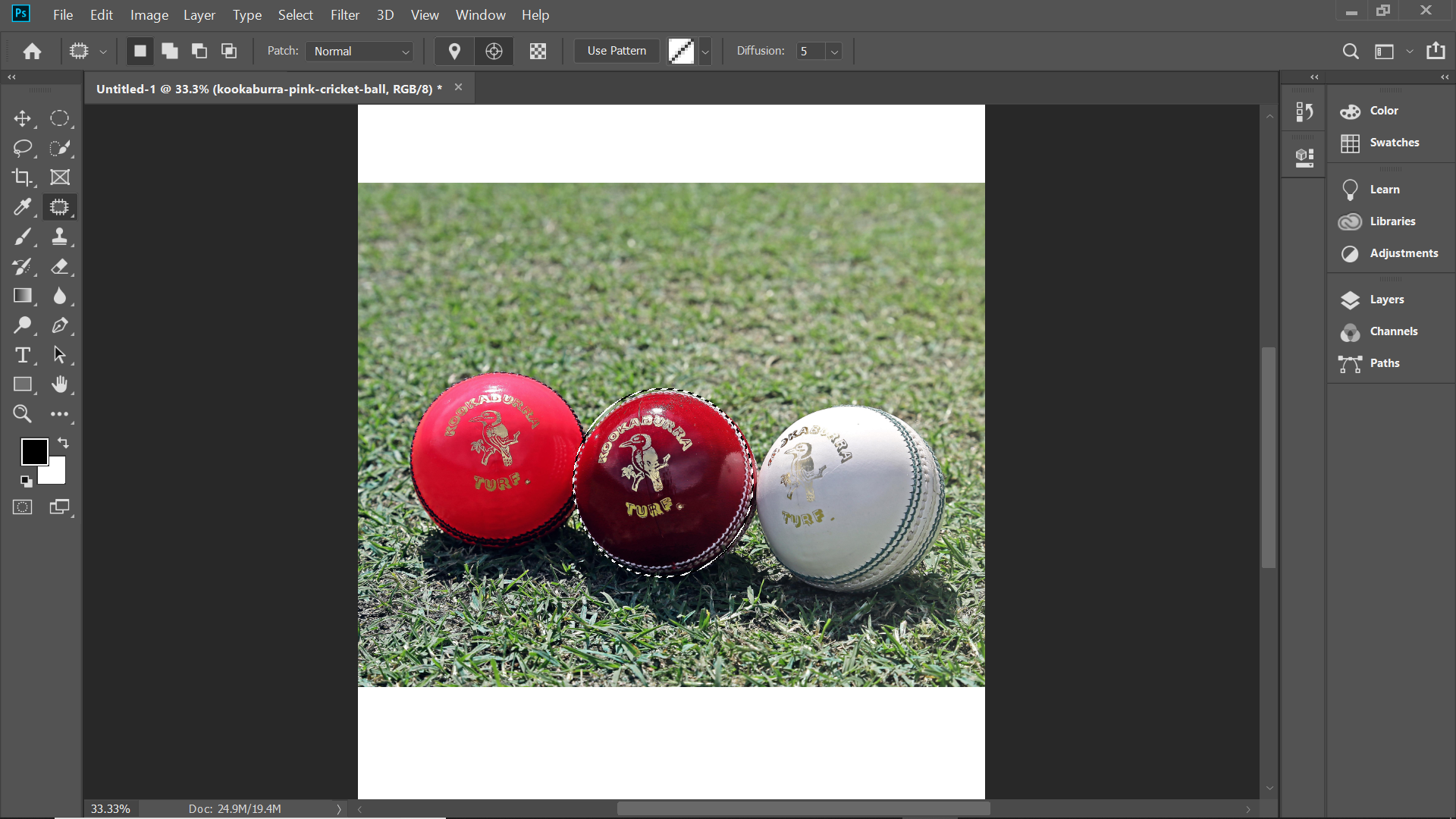The width and height of the screenshot is (1456, 819).
Task: Select the Lasso tool
Action: [22, 148]
